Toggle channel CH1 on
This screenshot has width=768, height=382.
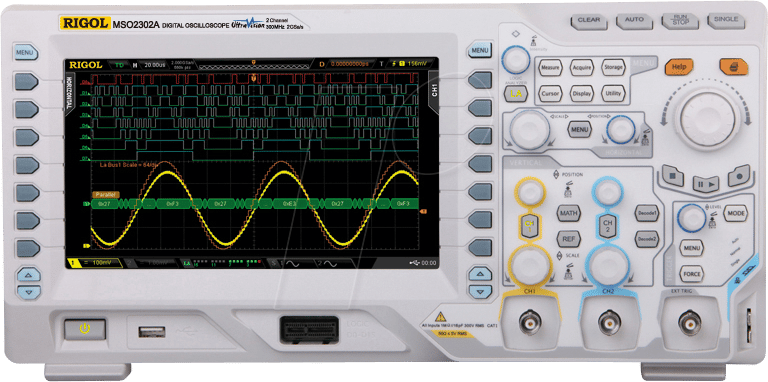click(x=528, y=226)
